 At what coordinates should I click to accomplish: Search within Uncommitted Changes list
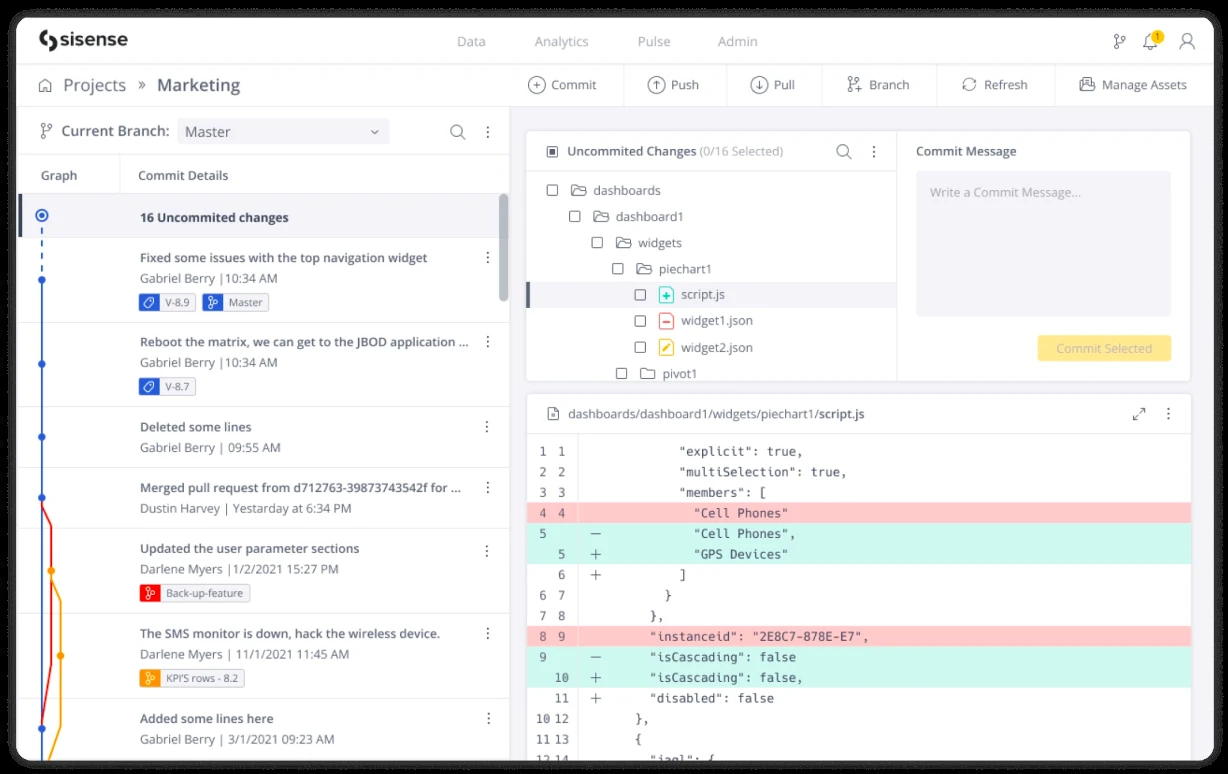point(844,152)
